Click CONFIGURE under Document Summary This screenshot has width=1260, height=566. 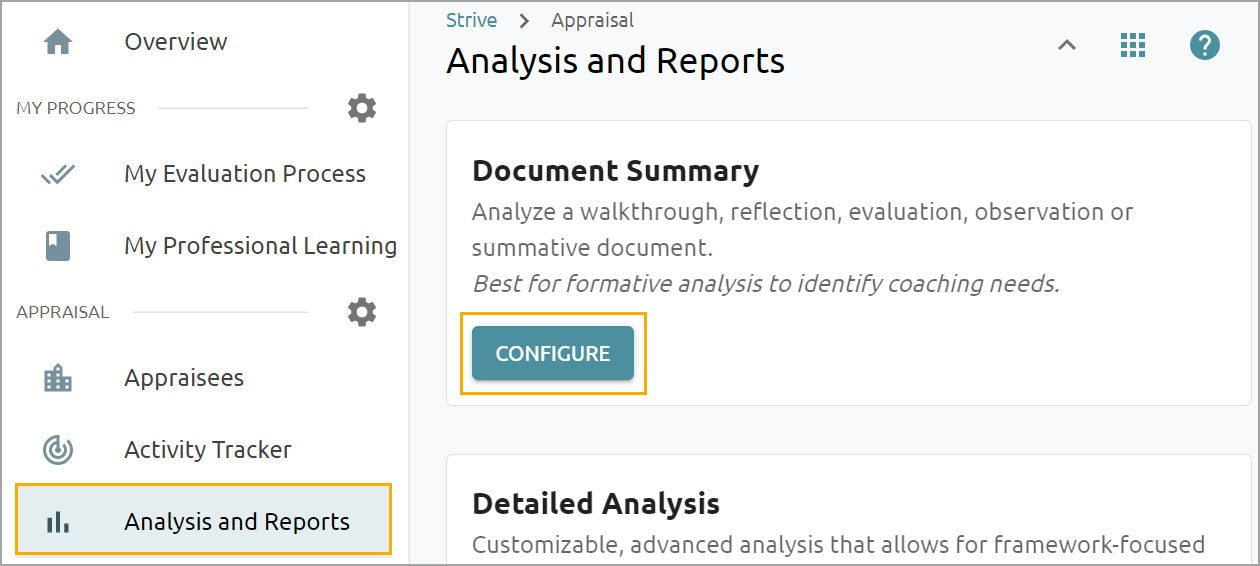tap(553, 353)
